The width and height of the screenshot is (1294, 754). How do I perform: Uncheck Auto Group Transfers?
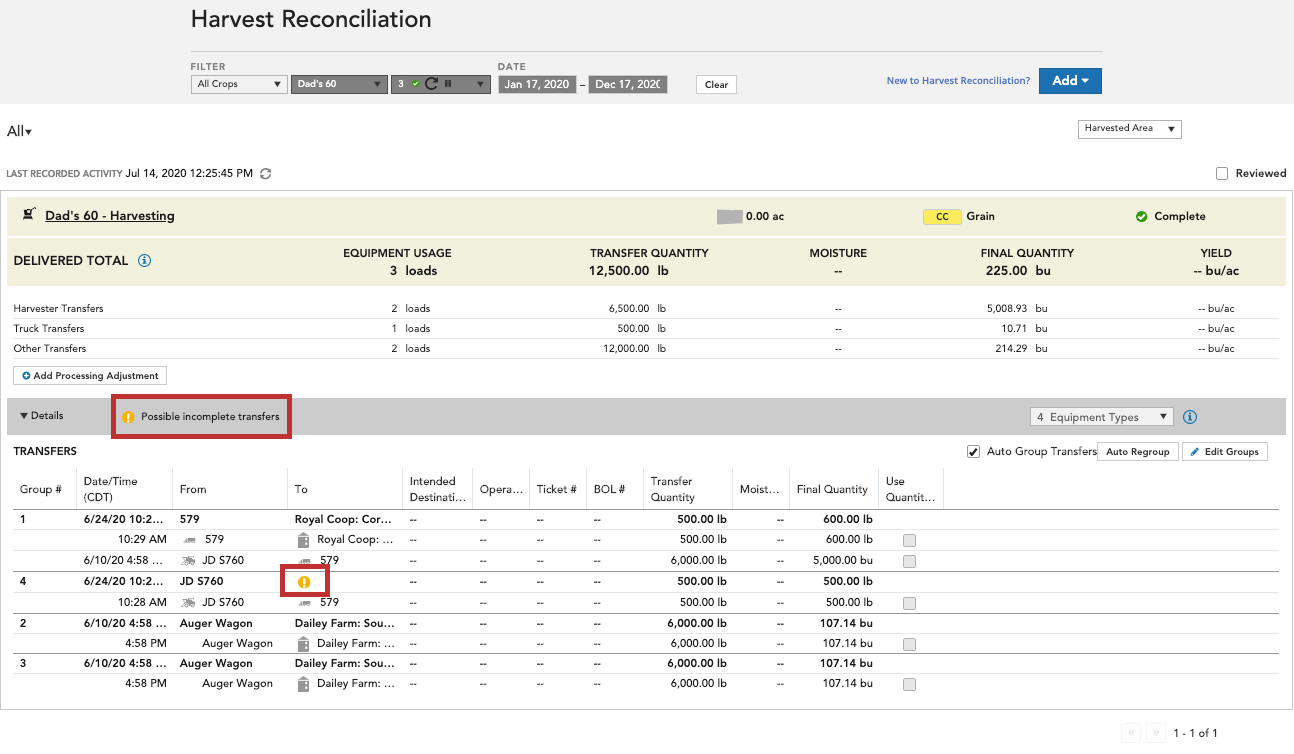[x=973, y=452]
